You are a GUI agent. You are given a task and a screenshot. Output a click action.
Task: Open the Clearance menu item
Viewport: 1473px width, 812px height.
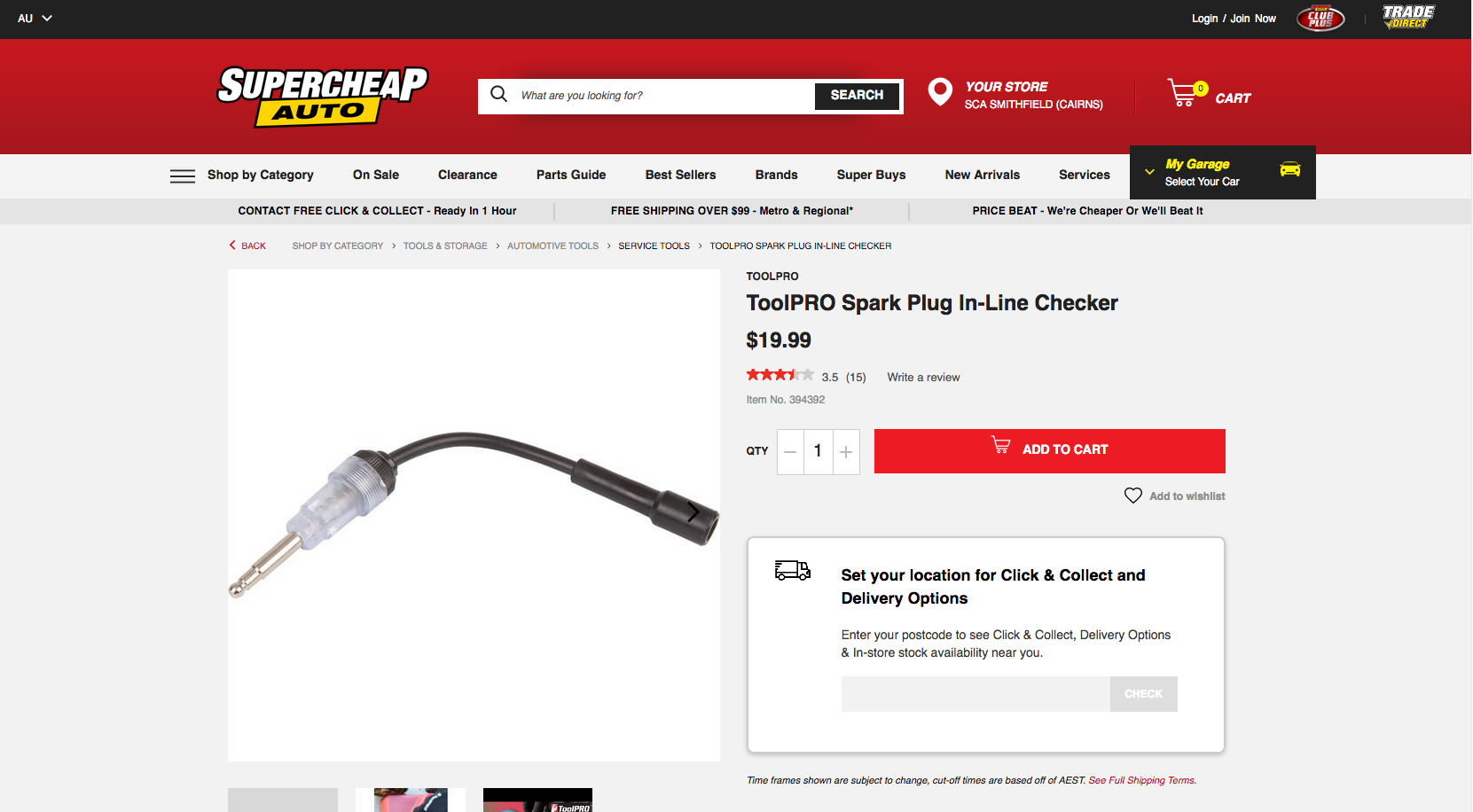[x=467, y=175]
